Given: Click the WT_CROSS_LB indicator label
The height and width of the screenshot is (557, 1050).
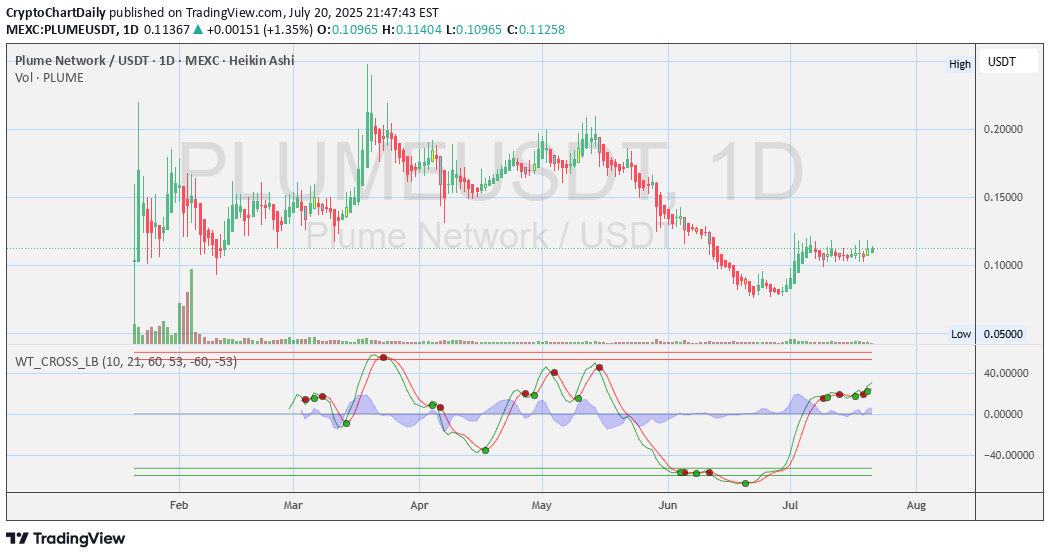Looking at the screenshot, I should pyautogui.click(x=126, y=362).
